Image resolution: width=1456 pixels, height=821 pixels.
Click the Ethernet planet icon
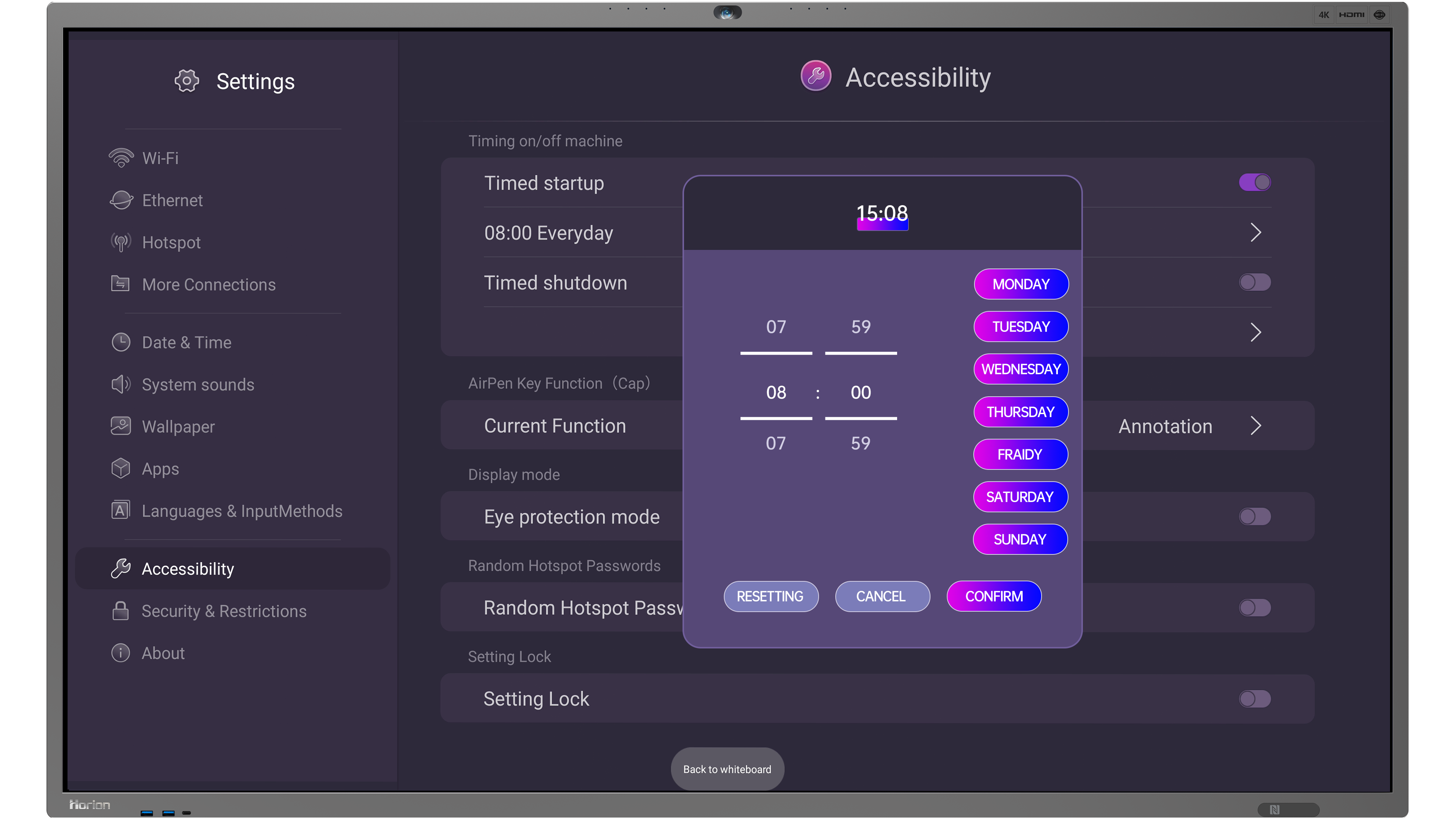(x=121, y=200)
